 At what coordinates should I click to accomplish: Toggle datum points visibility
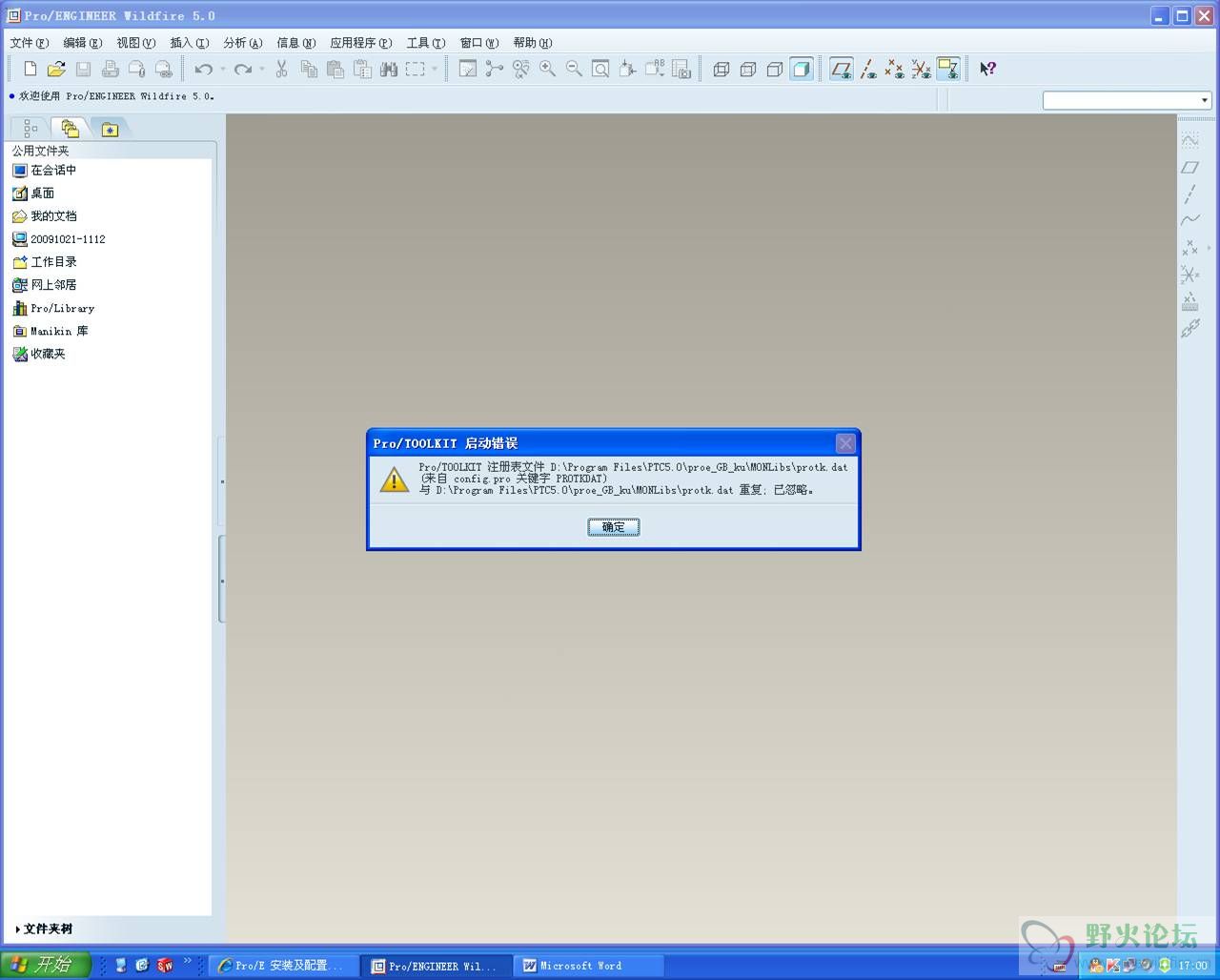click(x=895, y=69)
